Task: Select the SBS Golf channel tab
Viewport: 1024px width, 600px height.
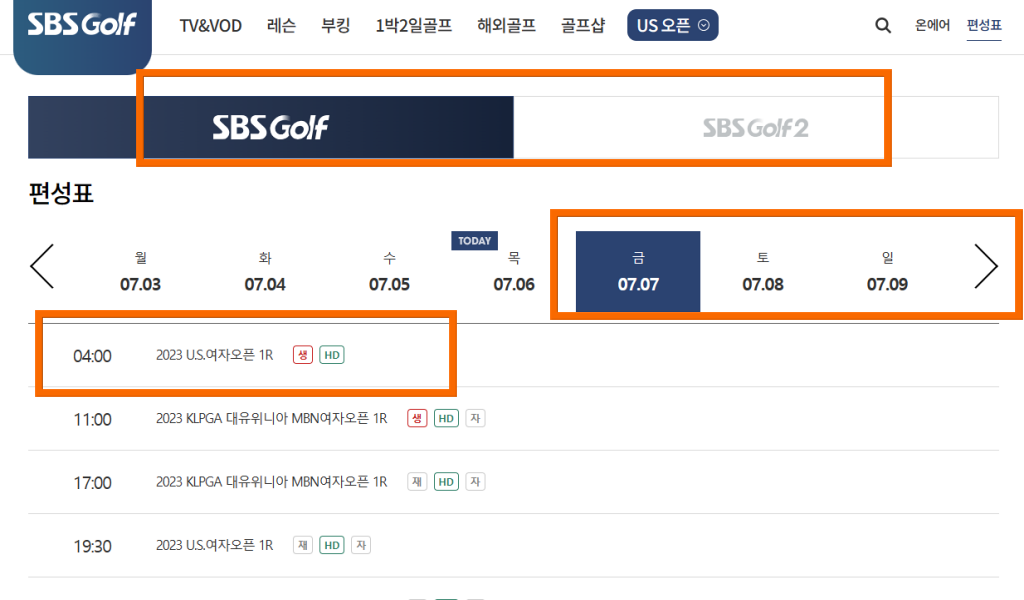Action: [x=270, y=127]
